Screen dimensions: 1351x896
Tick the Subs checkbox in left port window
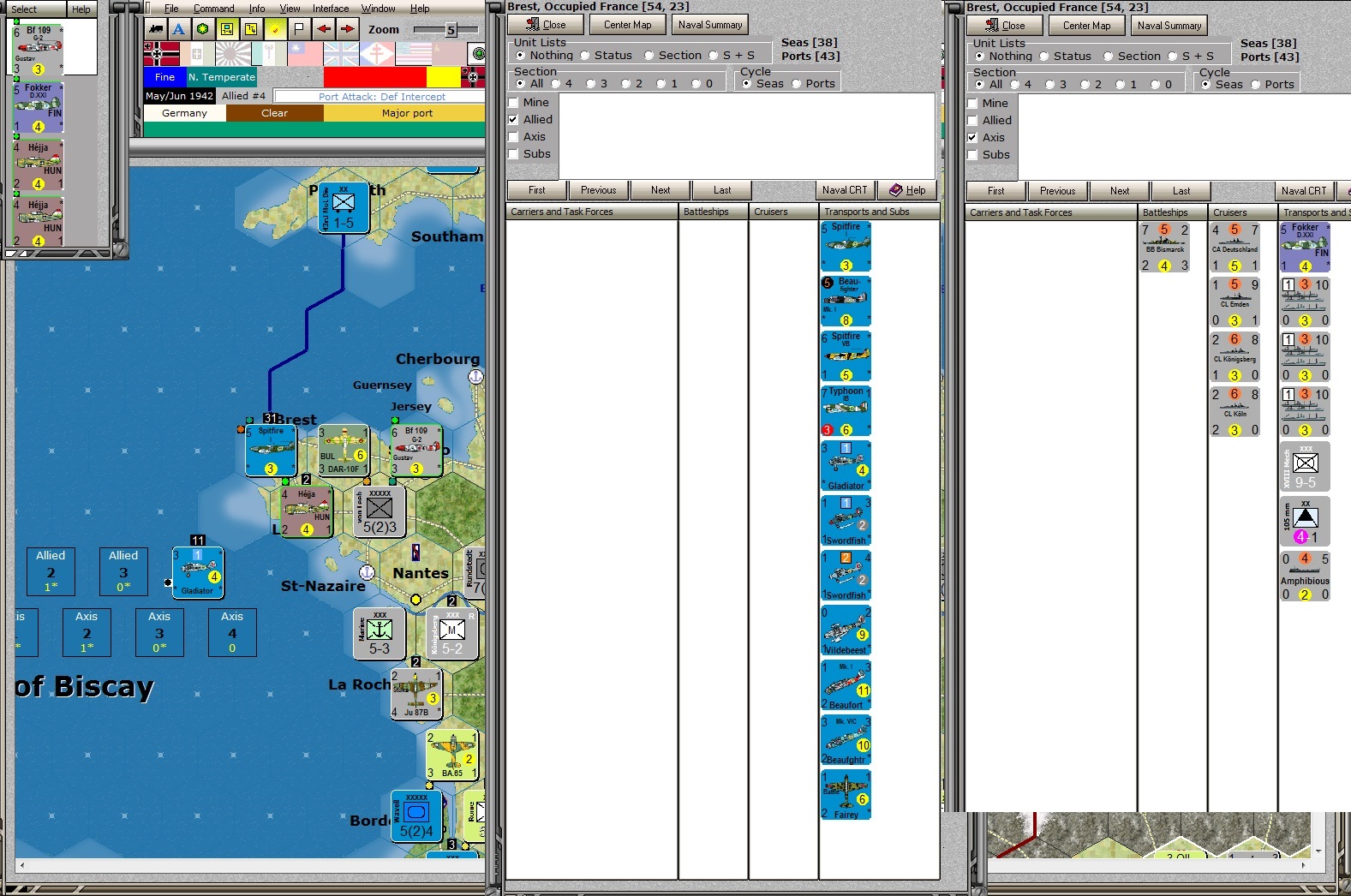point(514,154)
